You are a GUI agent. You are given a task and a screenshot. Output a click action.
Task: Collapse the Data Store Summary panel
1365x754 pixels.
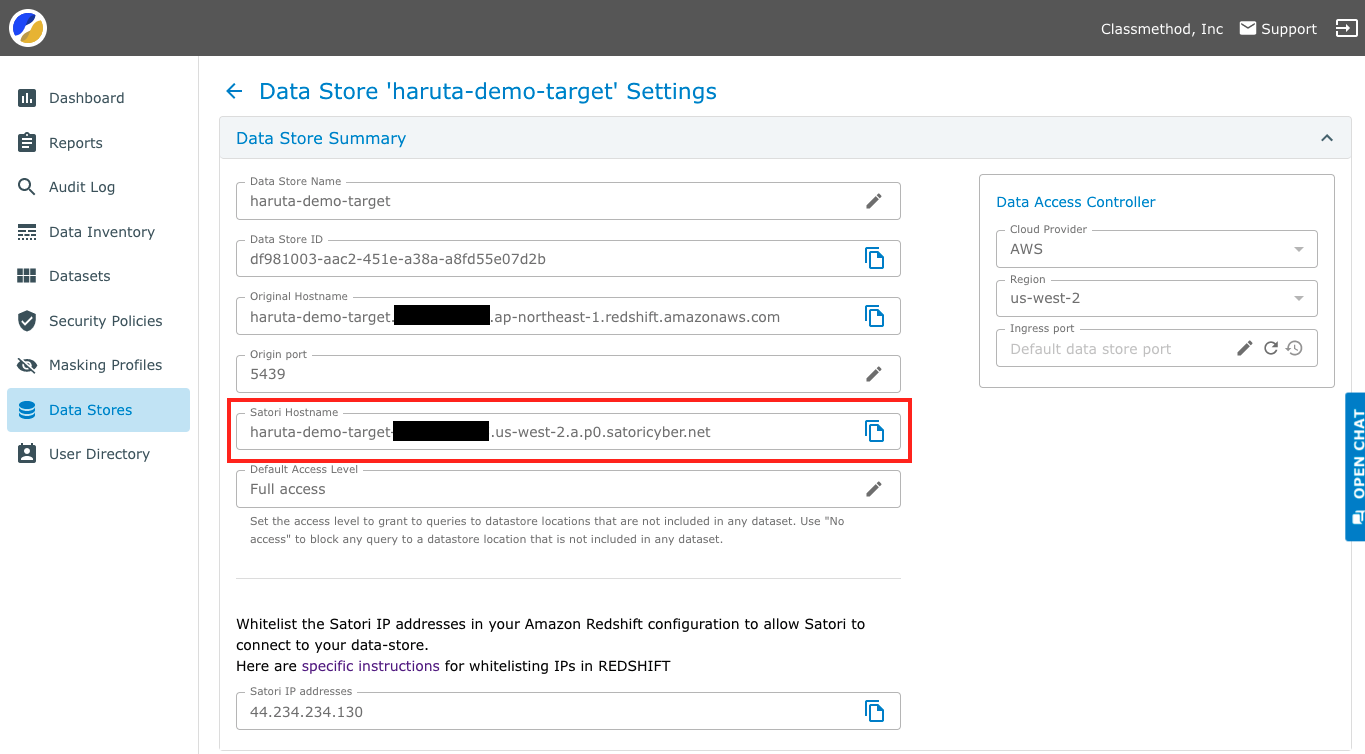pyautogui.click(x=1327, y=138)
